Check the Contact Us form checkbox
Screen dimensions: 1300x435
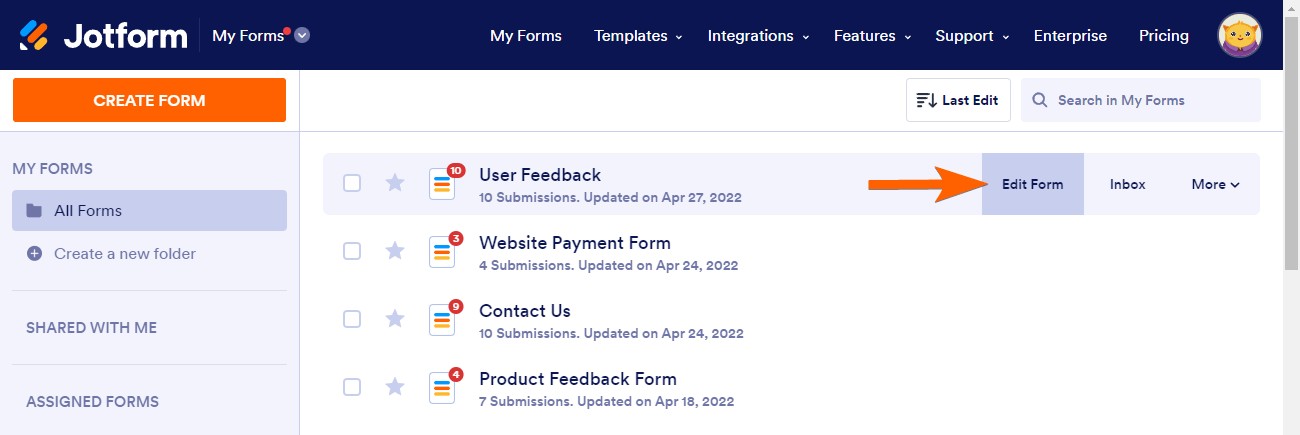pyautogui.click(x=352, y=319)
